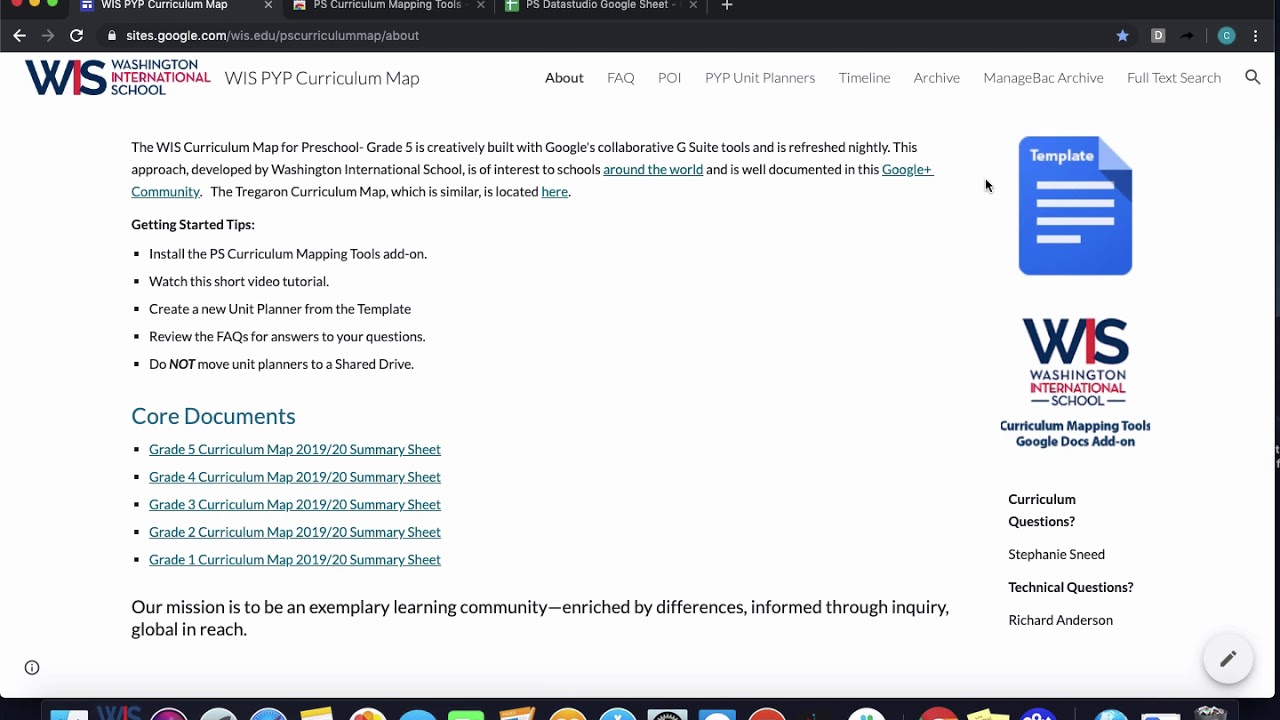Viewport: 1280px width, 720px height.
Task: Click the edit pencil button
Action: pyautogui.click(x=1228, y=658)
